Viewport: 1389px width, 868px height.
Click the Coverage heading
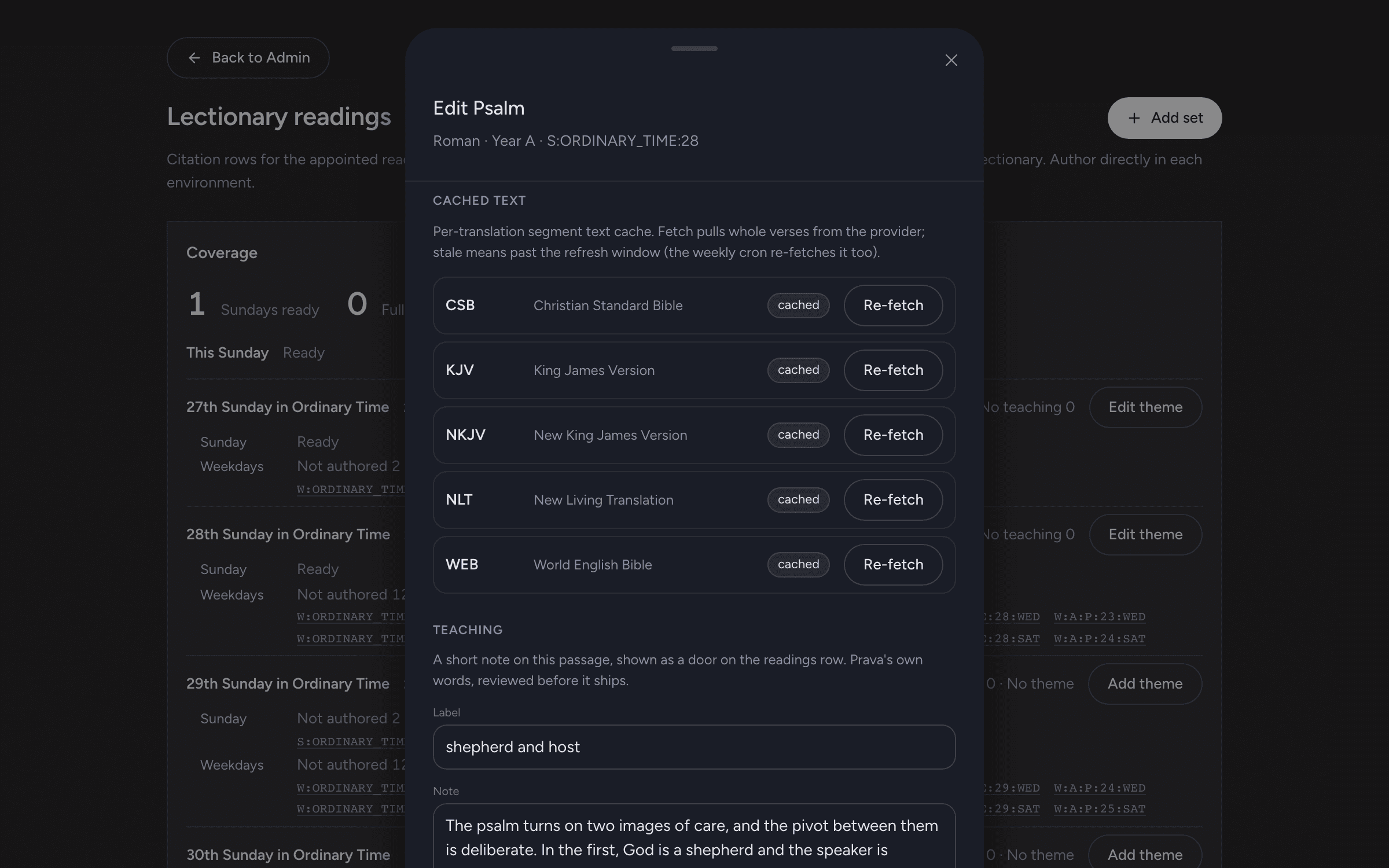coord(222,253)
